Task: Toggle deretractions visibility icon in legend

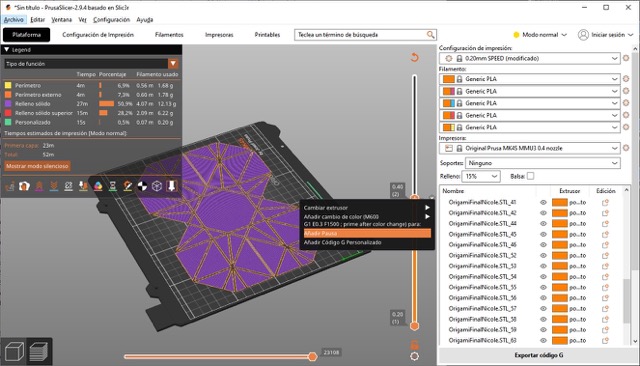Action: coord(54,186)
